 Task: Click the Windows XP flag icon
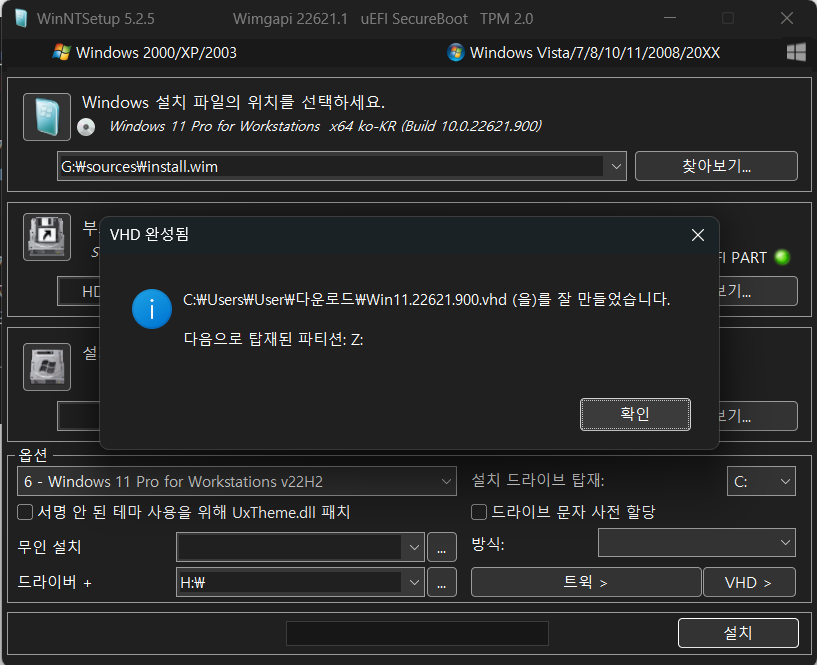point(61,52)
